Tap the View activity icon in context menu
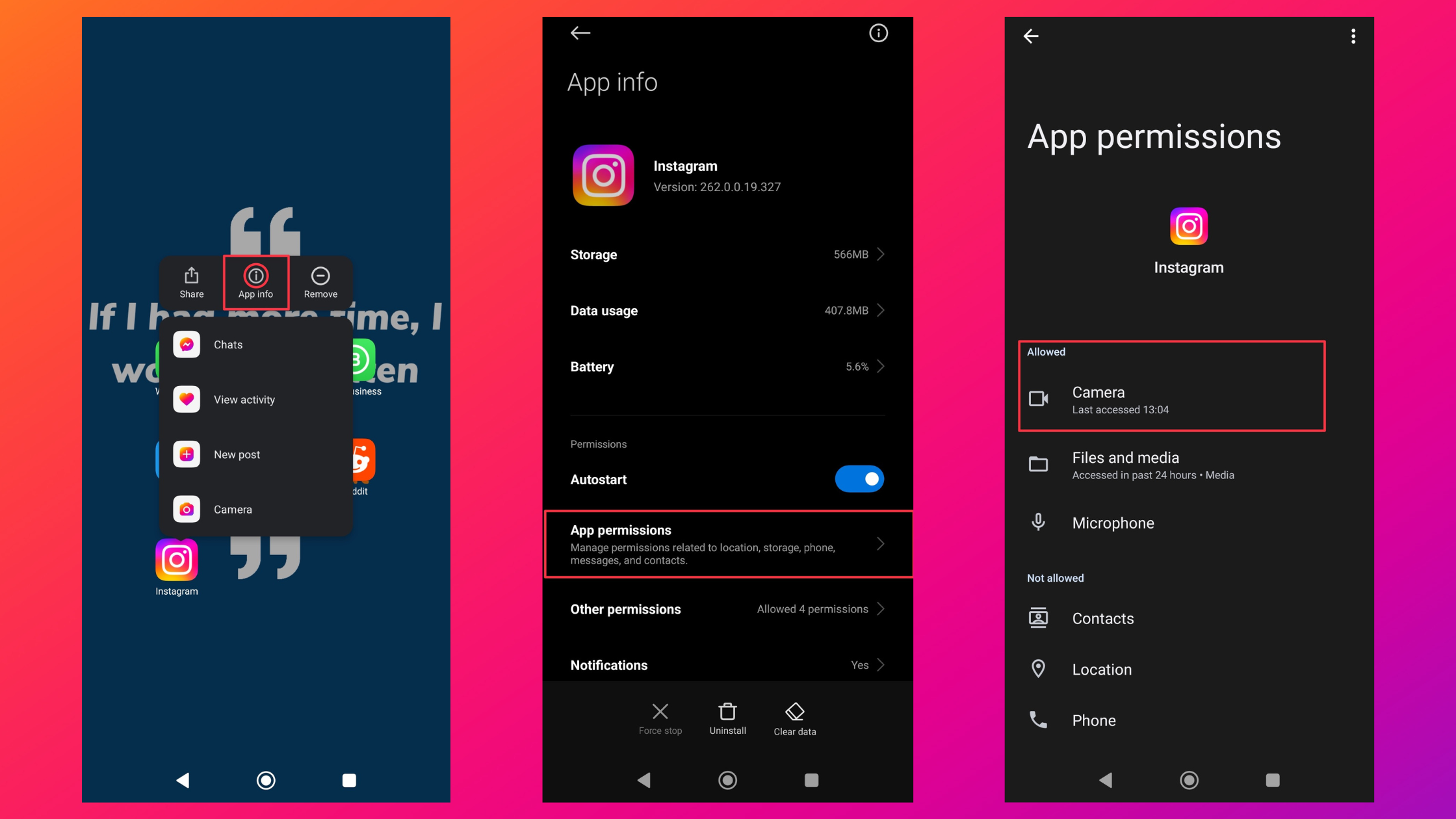Image resolution: width=1456 pixels, height=819 pixels. pyautogui.click(x=188, y=399)
